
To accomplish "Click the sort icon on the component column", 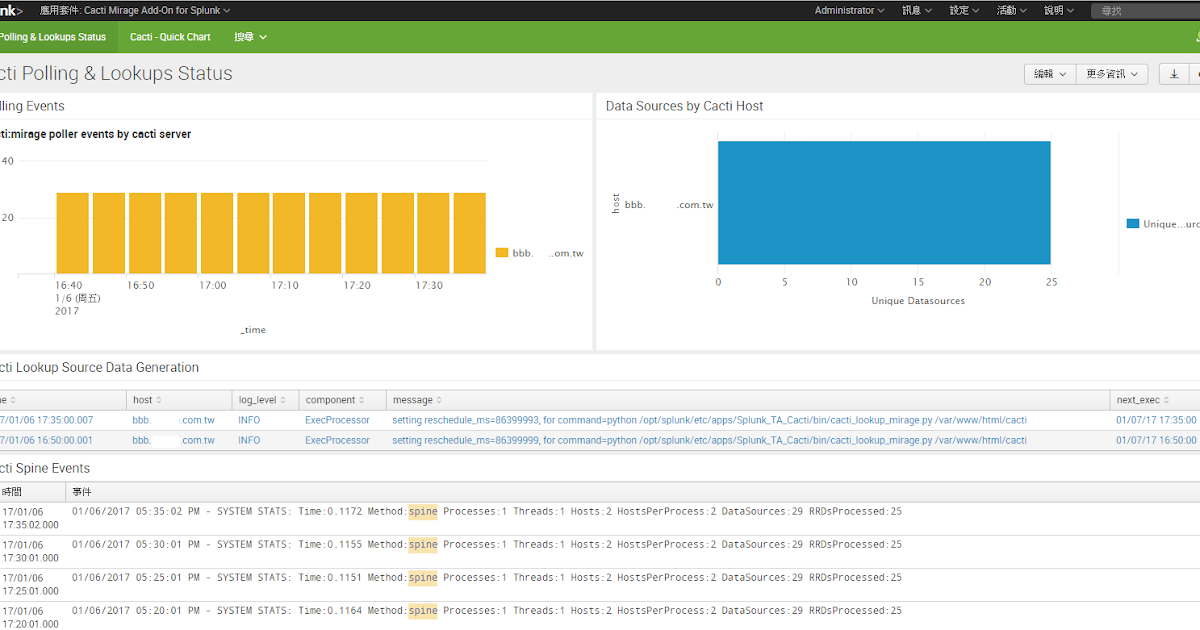I will [363, 399].
